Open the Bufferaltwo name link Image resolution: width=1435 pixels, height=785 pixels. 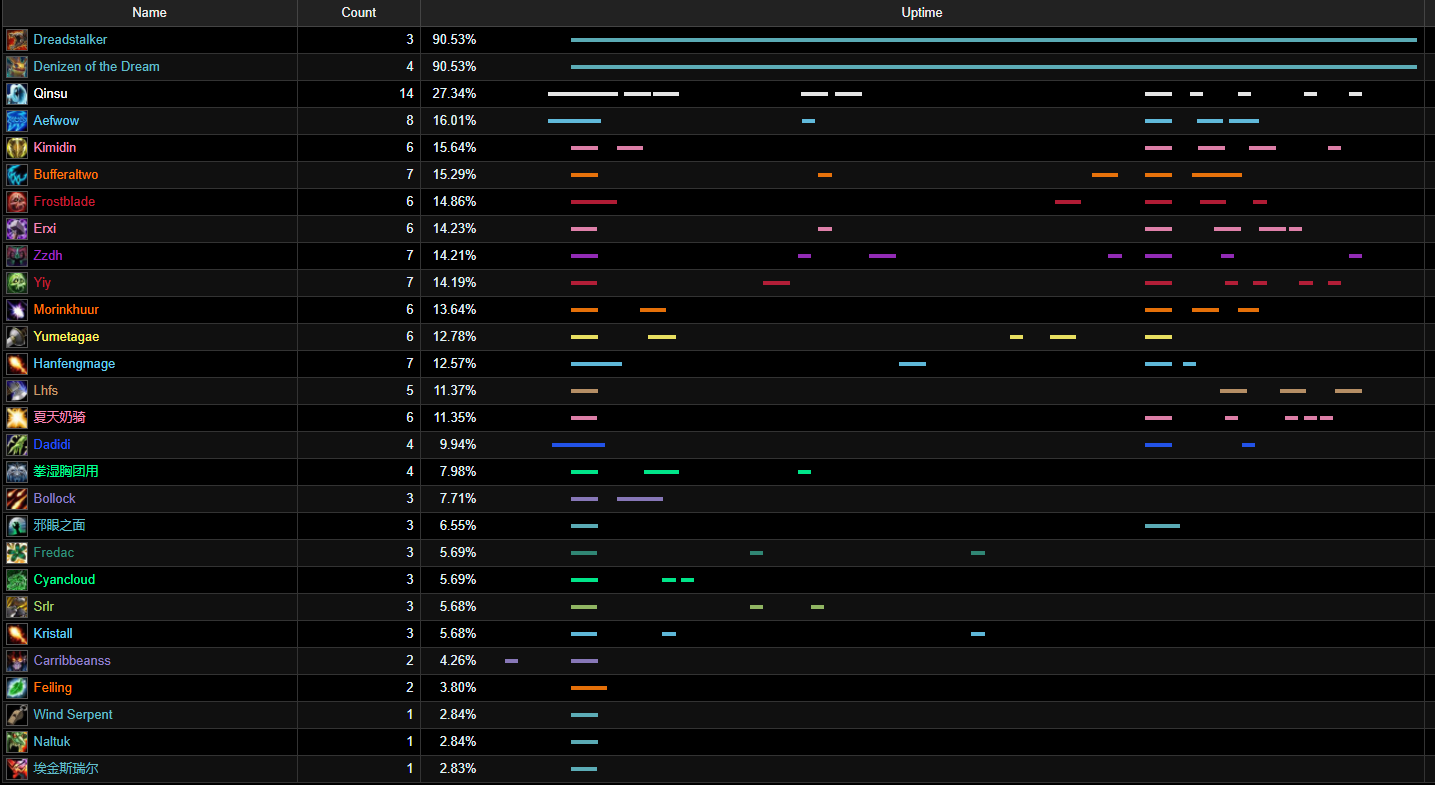pyautogui.click(x=66, y=175)
